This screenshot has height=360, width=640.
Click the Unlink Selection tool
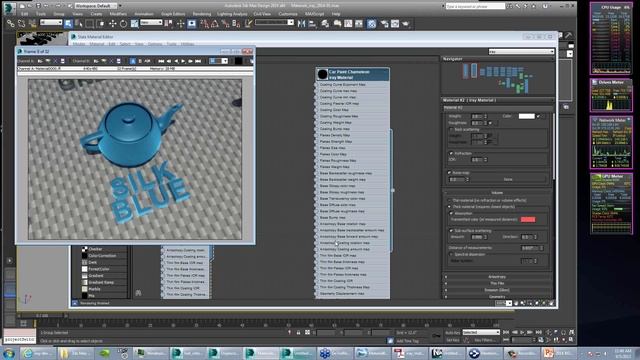tap(21, 24)
